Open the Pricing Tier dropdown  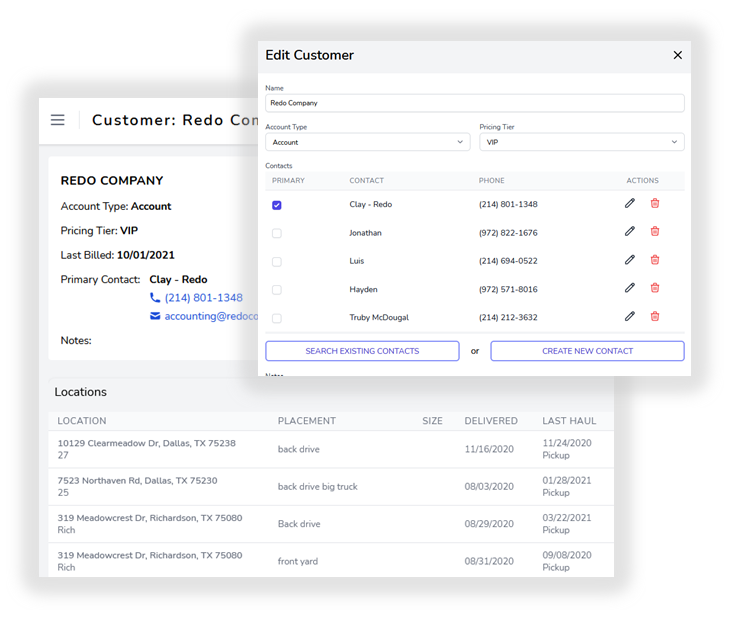pyautogui.click(x=582, y=142)
